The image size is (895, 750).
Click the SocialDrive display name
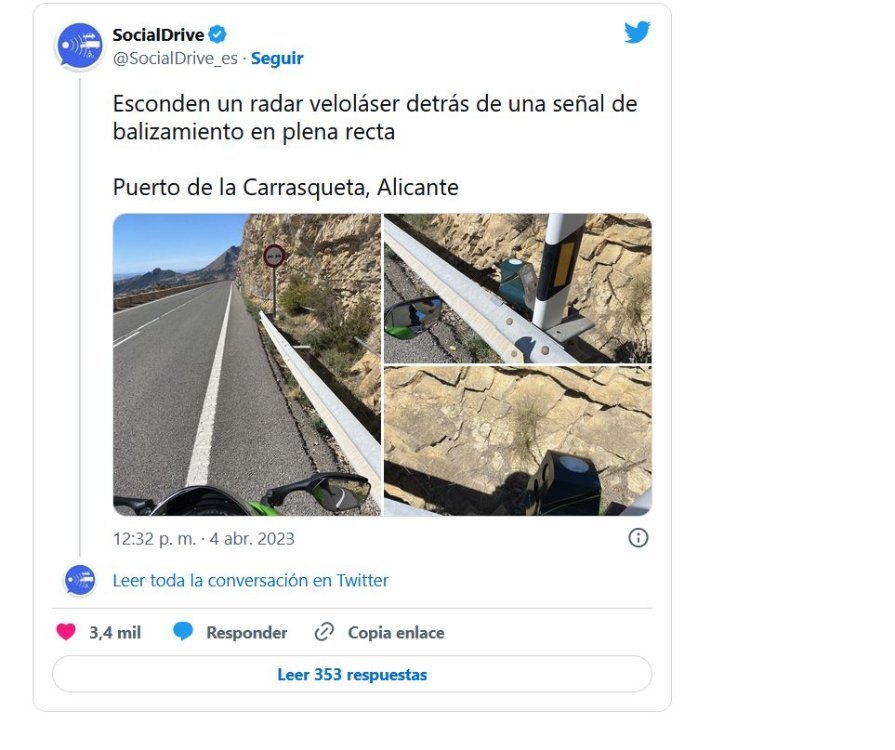158,35
